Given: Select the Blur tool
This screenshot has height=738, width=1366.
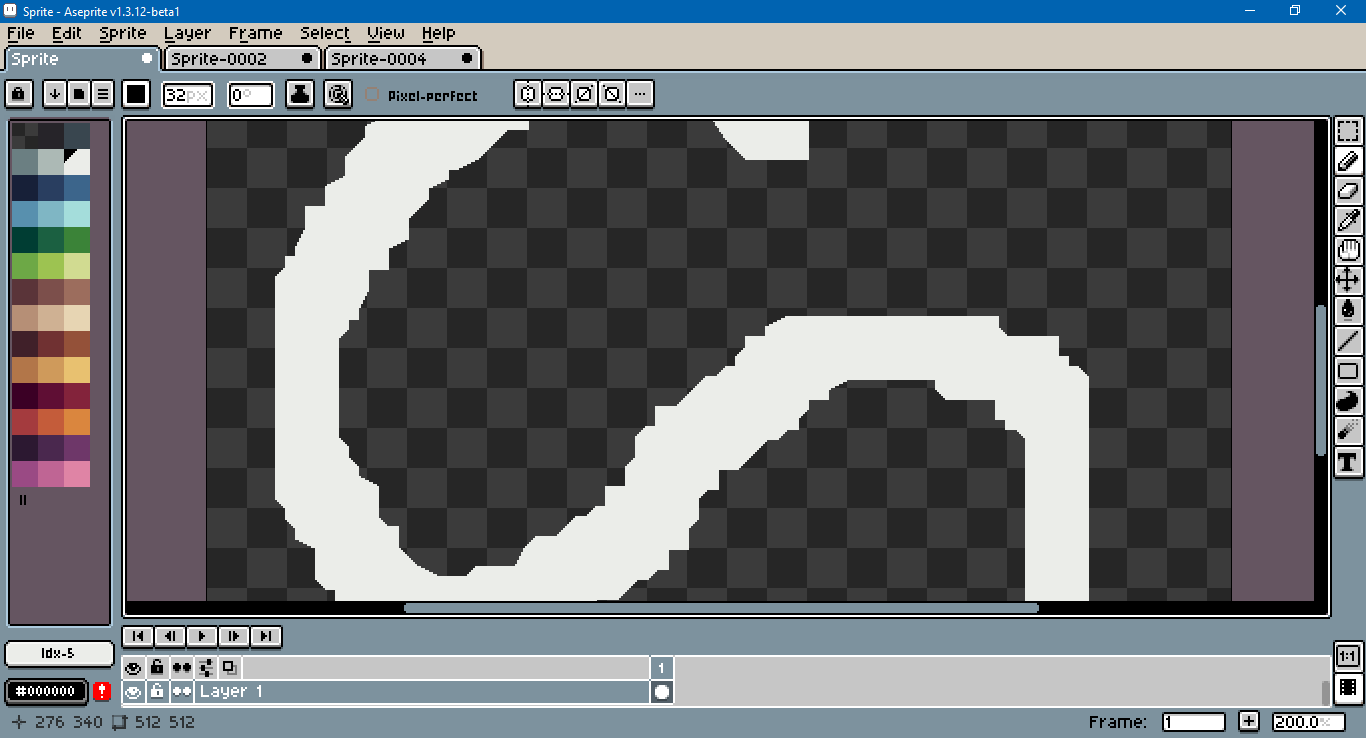Looking at the screenshot, I should (1348, 431).
